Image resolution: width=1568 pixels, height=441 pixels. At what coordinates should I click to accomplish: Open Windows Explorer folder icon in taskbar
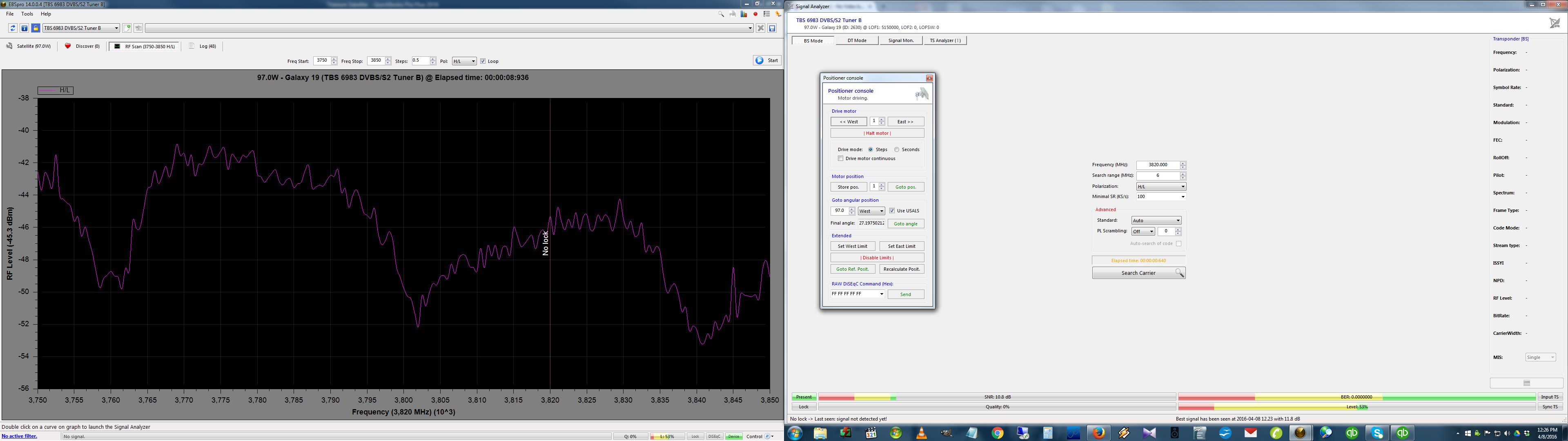click(820, 433)
